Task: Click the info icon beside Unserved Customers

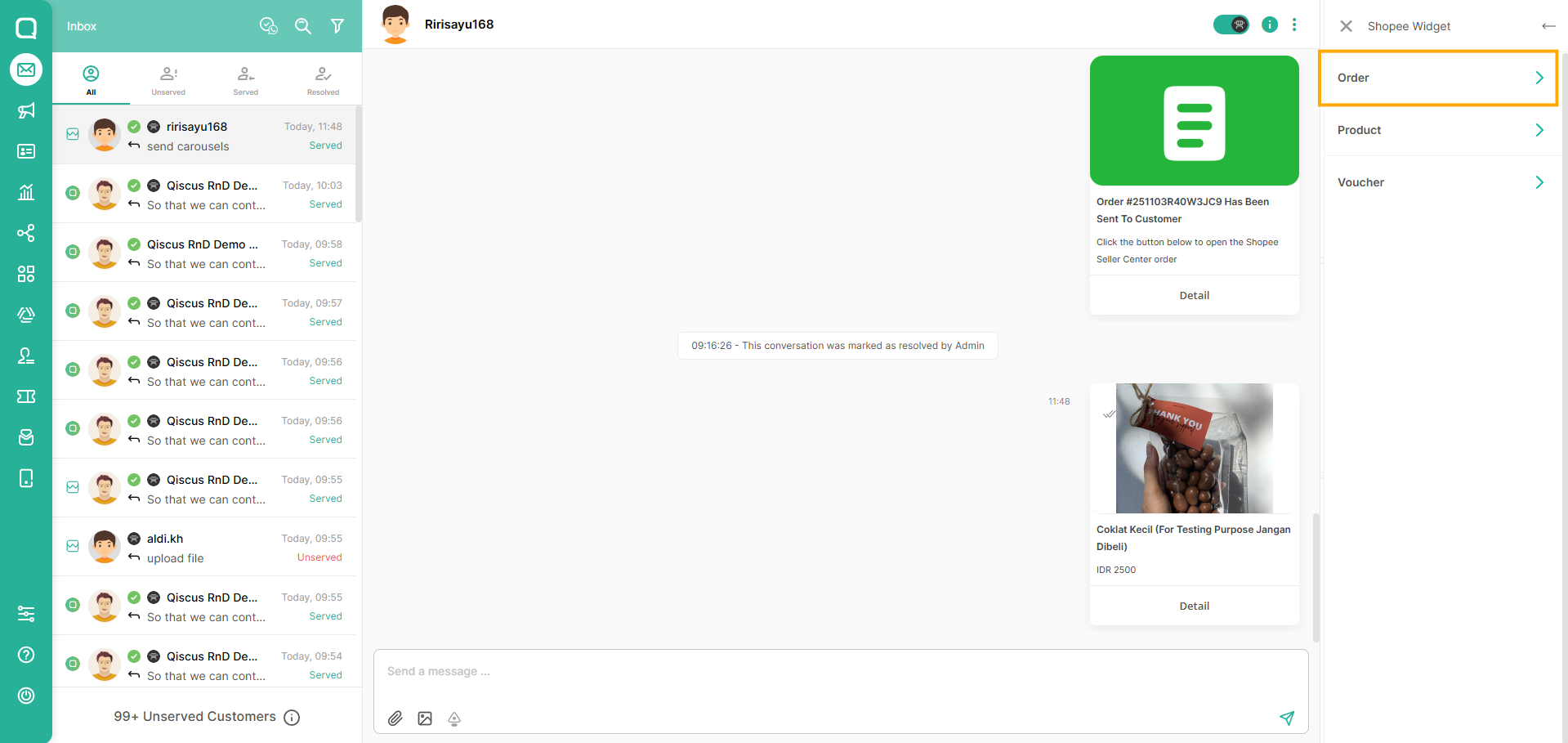Action: (x=292, y=718)
